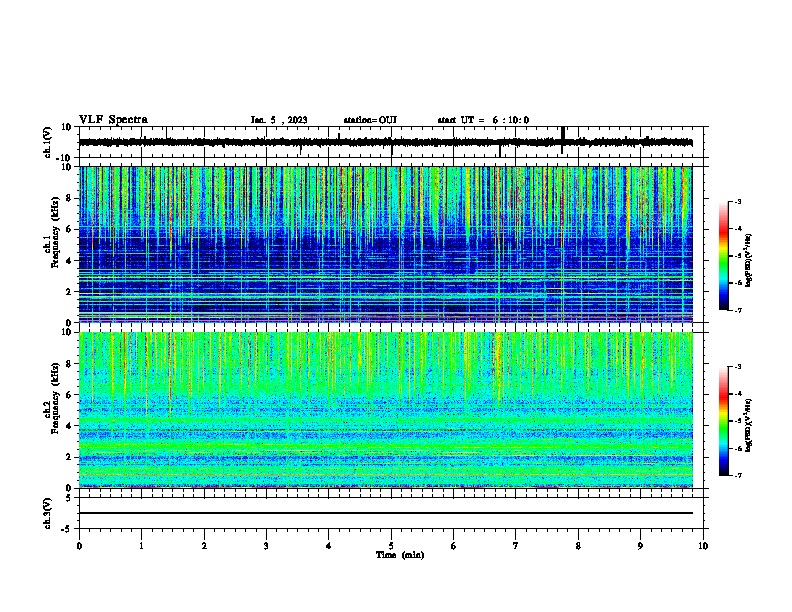
Task: Click the "-6" label on ch.2 colorbar
Action: (738, 448)
